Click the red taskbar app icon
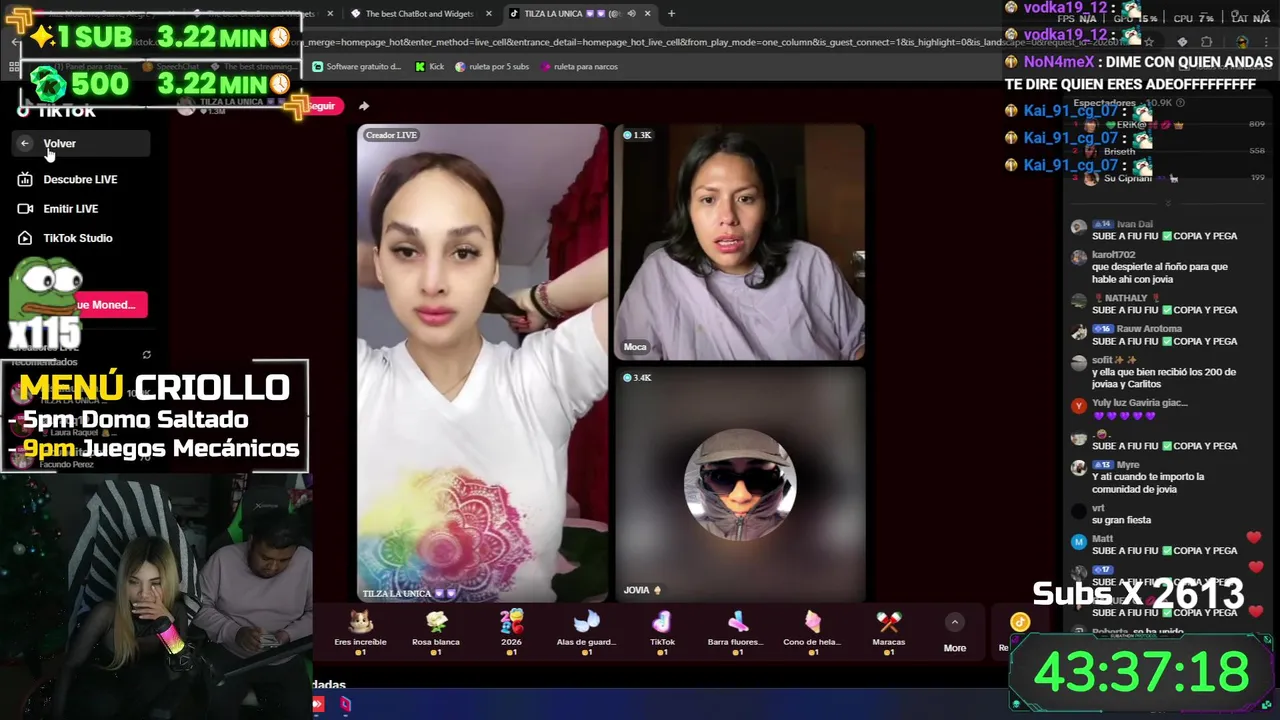The image size is (1280, 720). pos(318,704)
